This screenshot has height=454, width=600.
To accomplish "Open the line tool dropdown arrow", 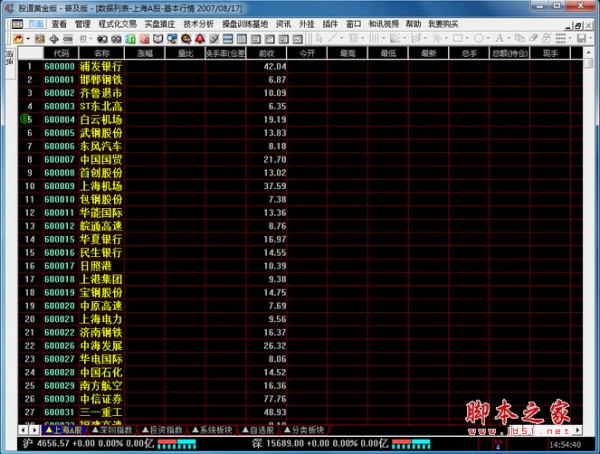I will click(x=341, y=38).
